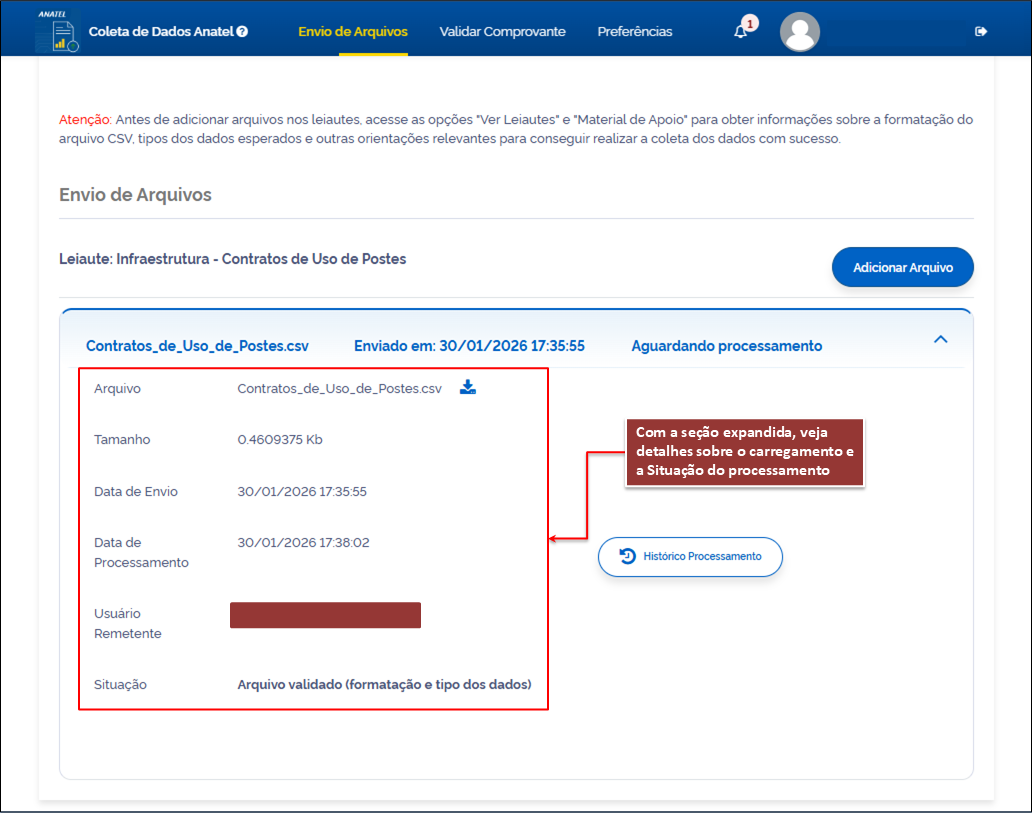Click the user profile avatar icon
The image size is (1032, 813).
(x=799, y=31)
